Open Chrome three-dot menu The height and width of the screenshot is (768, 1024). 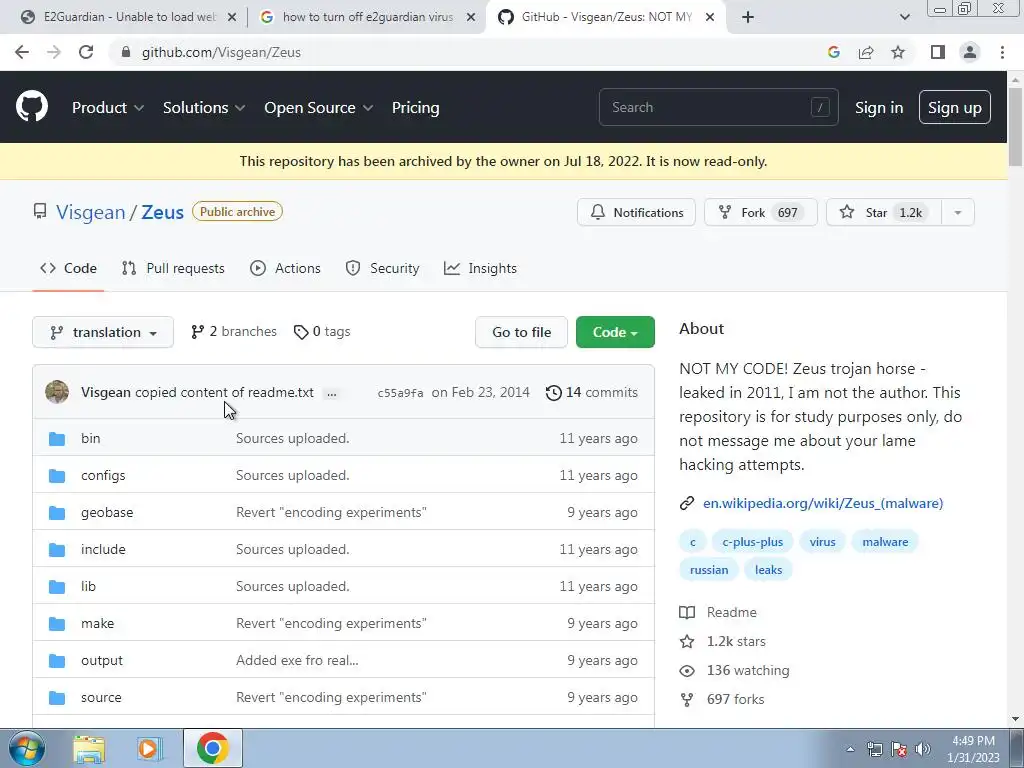click(x=1002, y=52)
